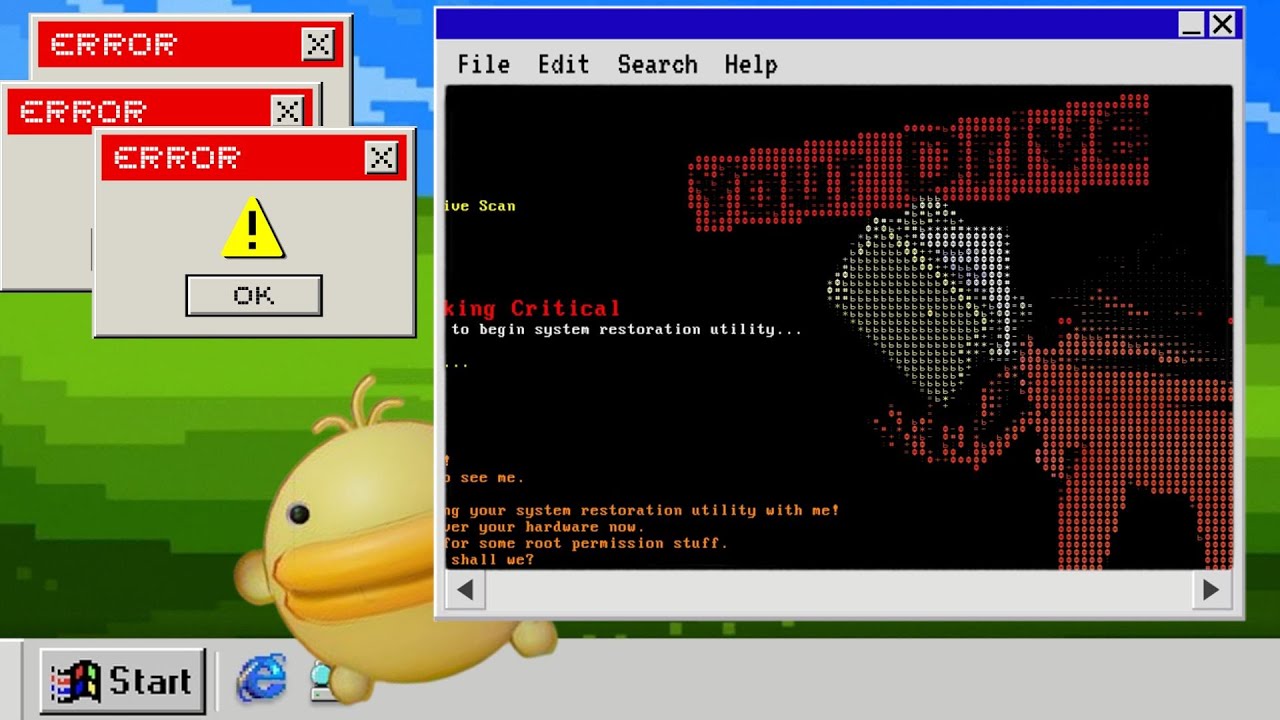The image size is (1280, 720).
Task: Close the front ERROR dialog with the warning icon
Action: pyautogui.click(x=381, y=157)
